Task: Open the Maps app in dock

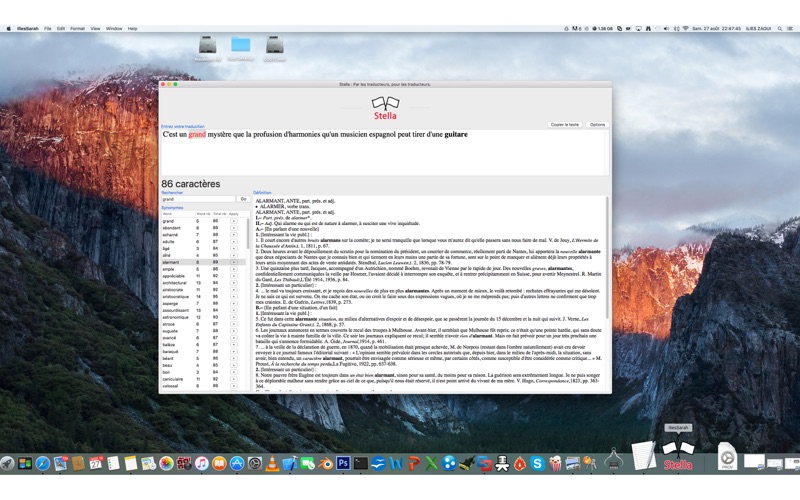Action: (x=148, y=463)
